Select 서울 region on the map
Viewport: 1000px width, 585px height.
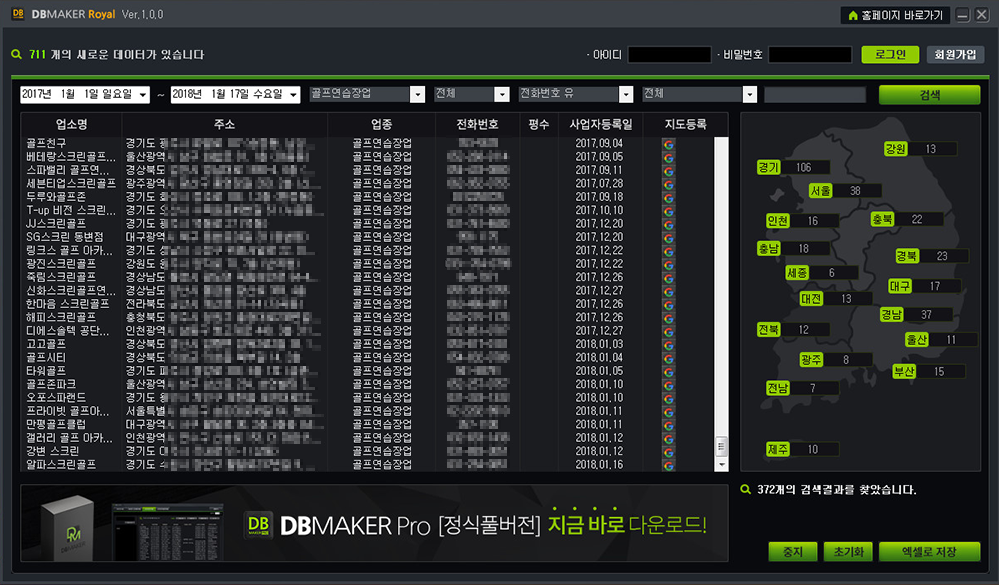(821, 191)
